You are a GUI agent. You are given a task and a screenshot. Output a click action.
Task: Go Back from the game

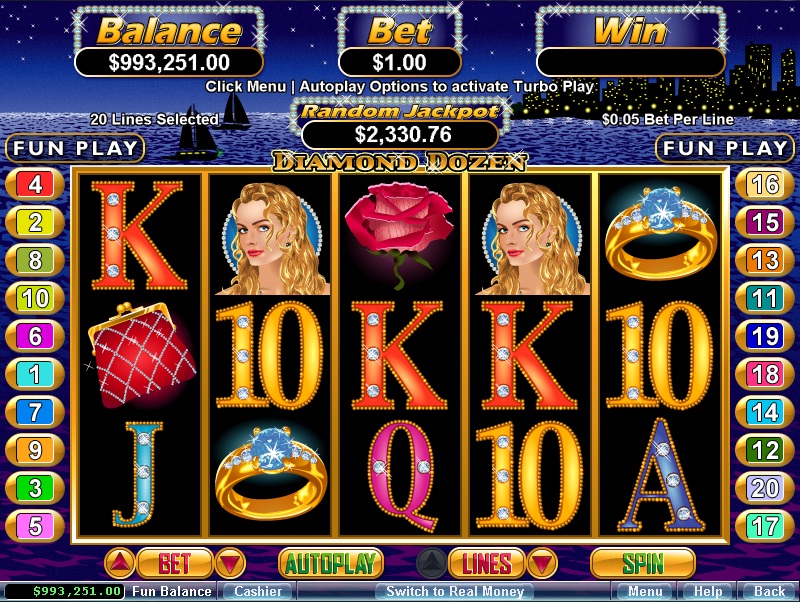click(x=769, y=591)
